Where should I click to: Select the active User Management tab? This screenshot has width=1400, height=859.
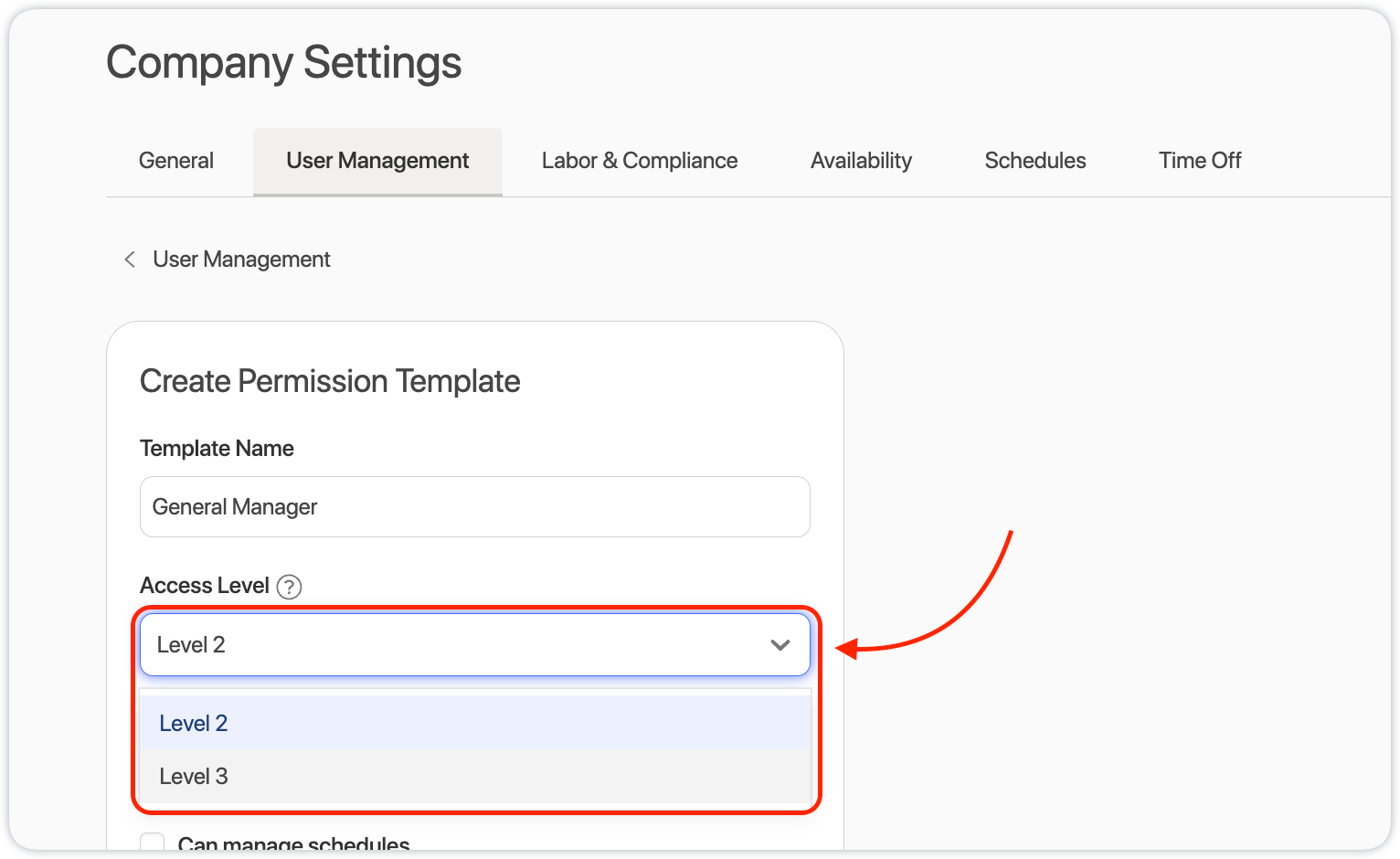point(377,161)
